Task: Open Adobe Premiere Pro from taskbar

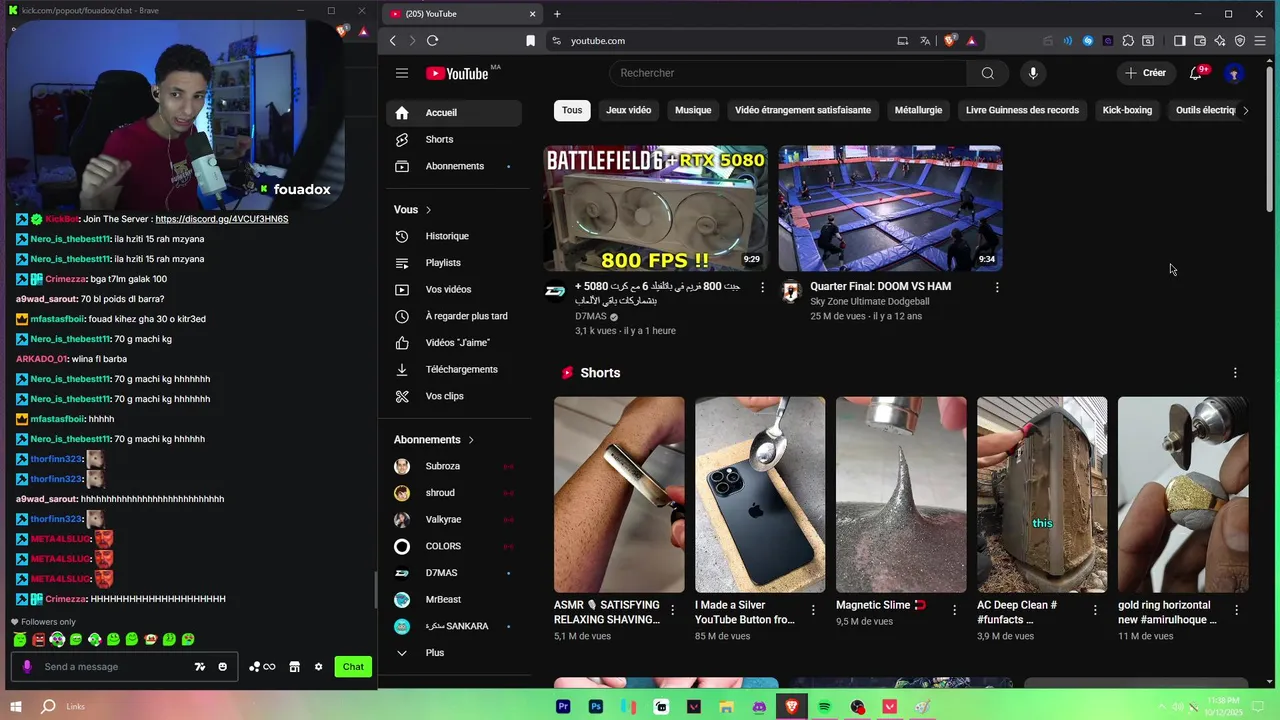Action: [x=563, y=707]
